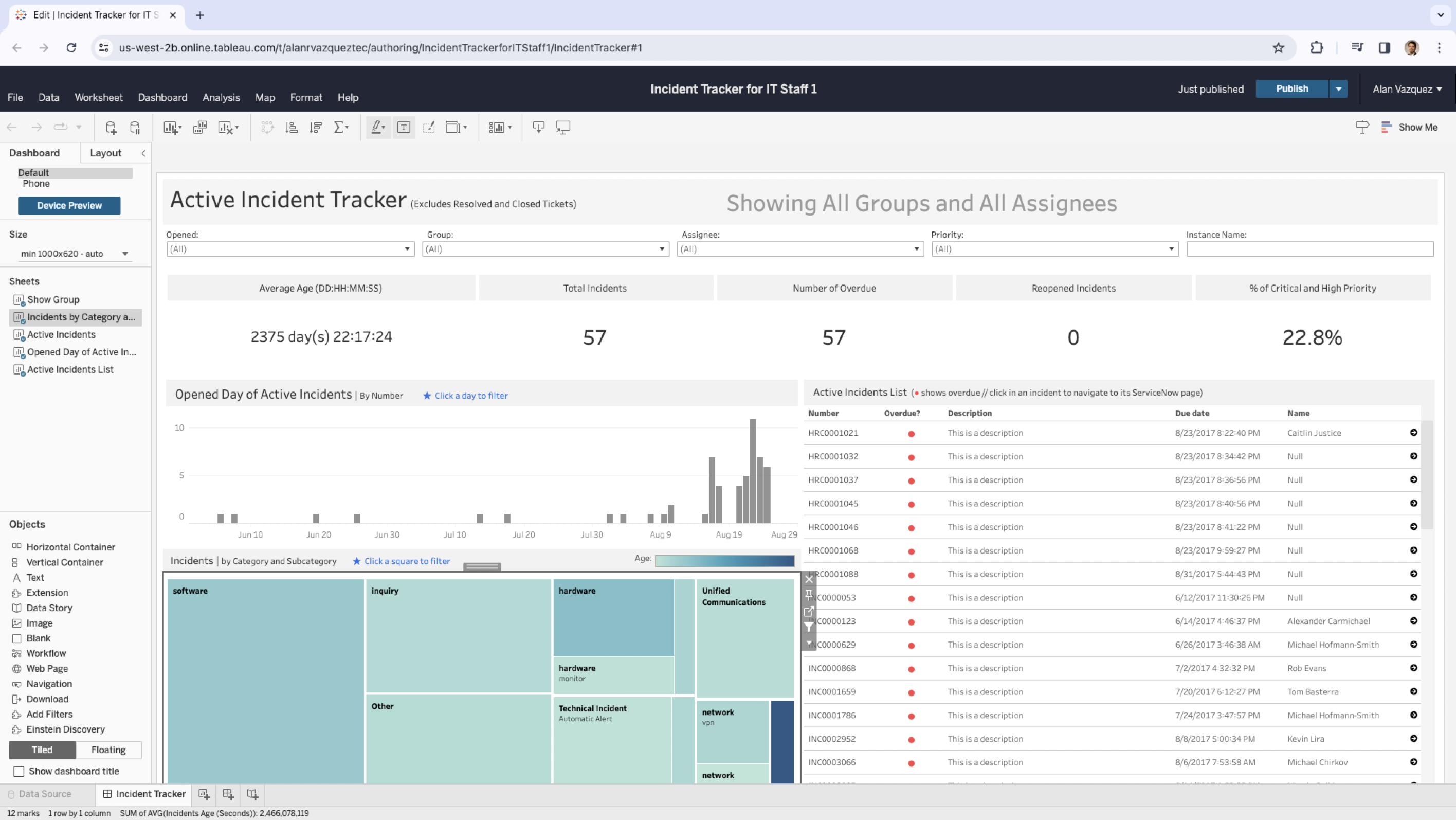Click the presentation mode icon
1456x820 pixels.
563,127
